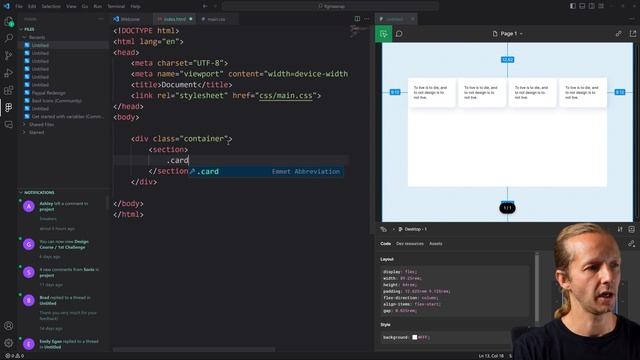The height and width of the screenshot is (360, 640).
Task: Click the VS Code logo in the title bar
Action: [7, 6]
